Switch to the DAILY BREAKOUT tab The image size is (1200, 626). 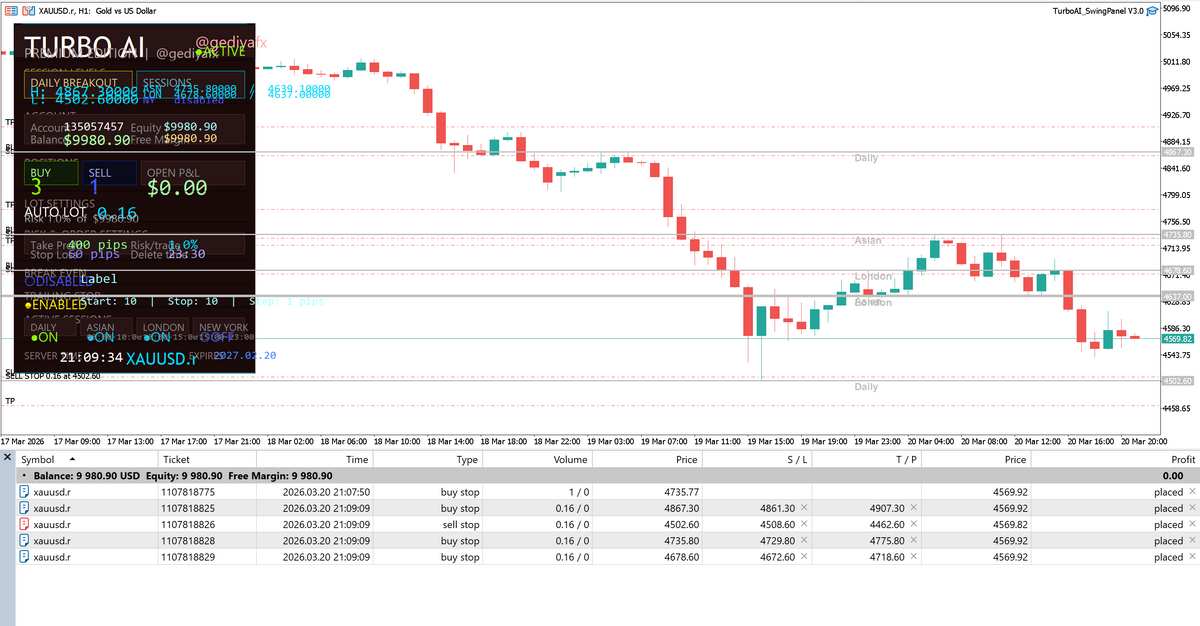75,84
